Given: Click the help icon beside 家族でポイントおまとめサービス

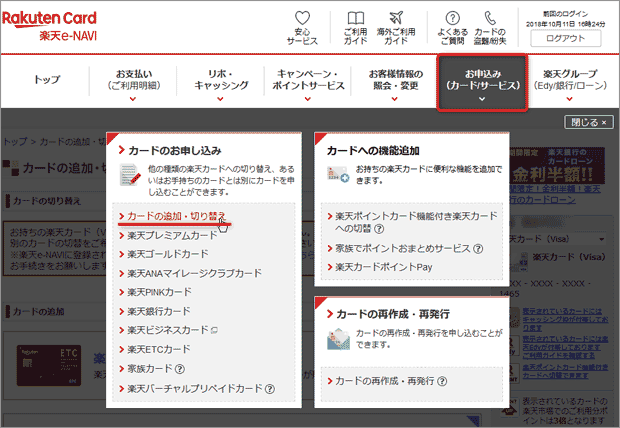Looking at the screenshot, I should 478,249.
